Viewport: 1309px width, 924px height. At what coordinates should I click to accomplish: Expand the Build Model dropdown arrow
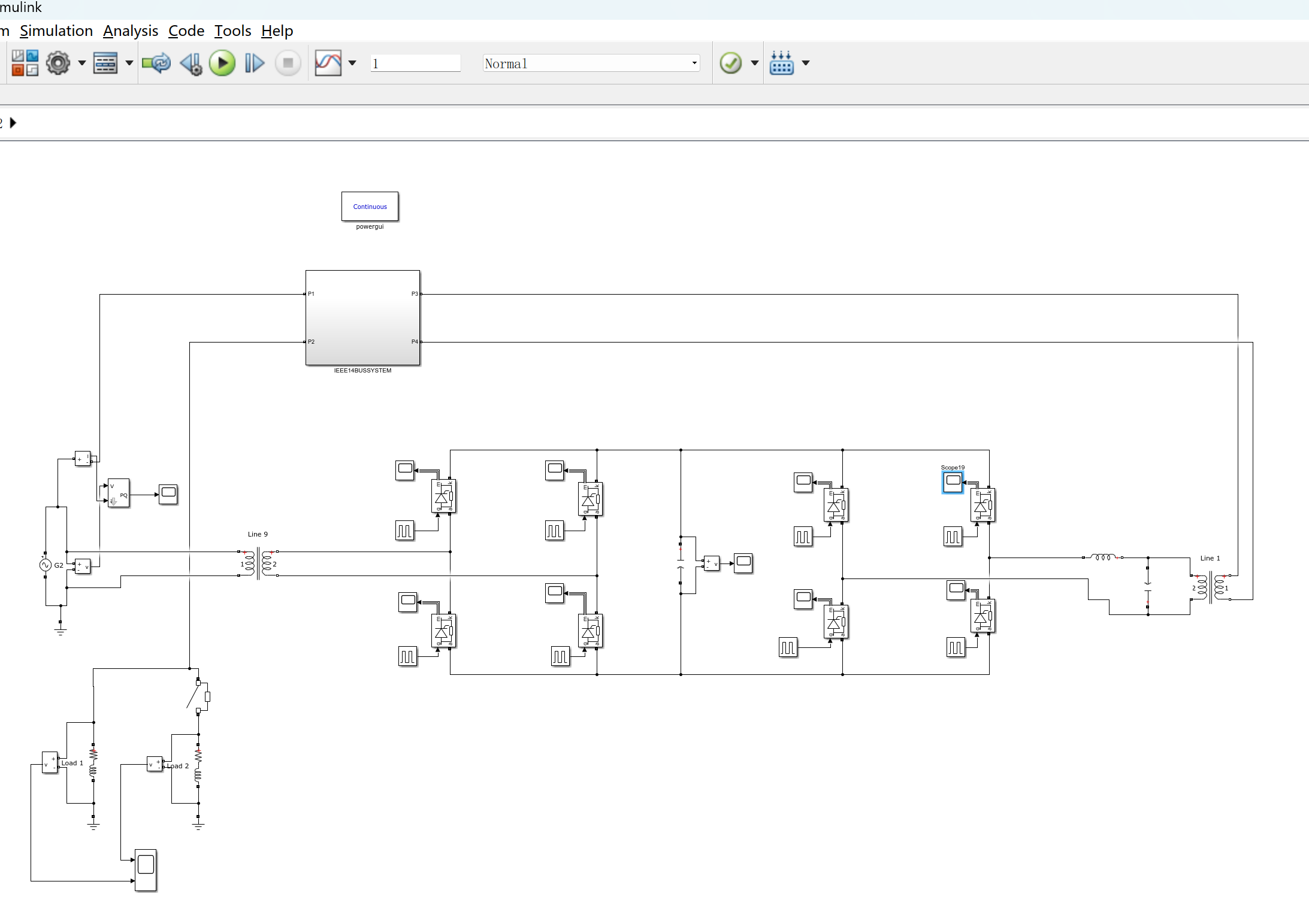pyautogui.click(x=806, y=63)
